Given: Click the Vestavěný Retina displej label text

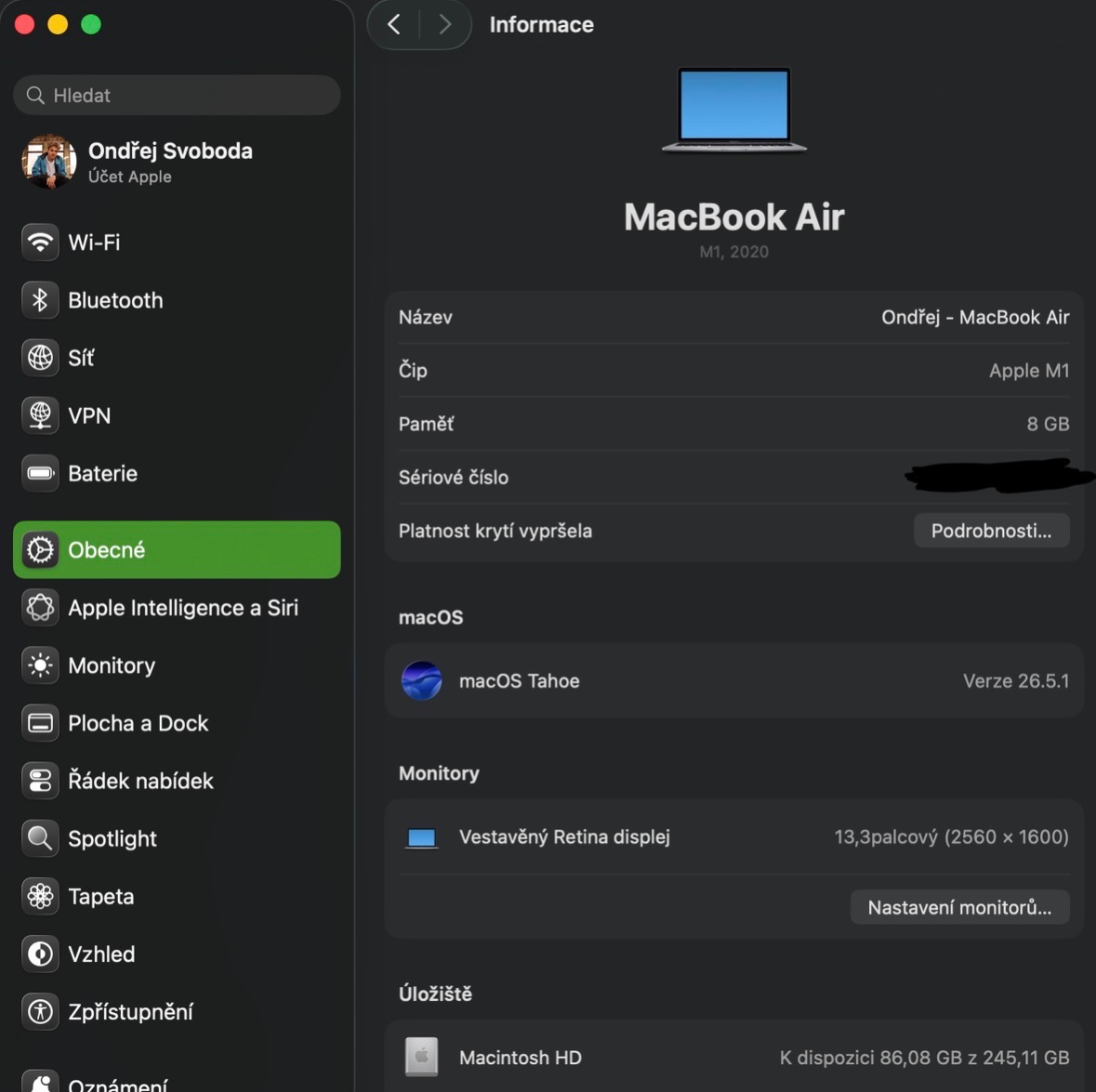Looking at the screenshot, I should [x=565, y=837].
